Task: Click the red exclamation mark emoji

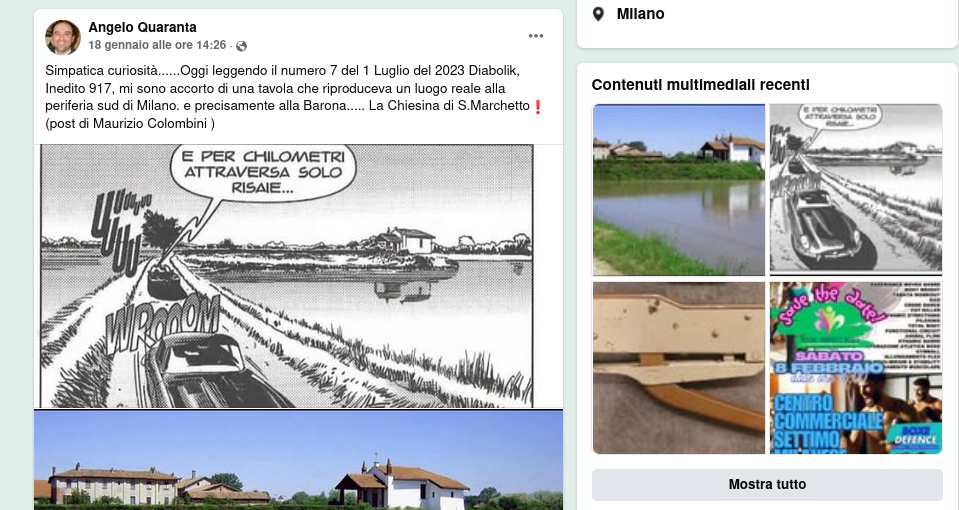Action: 538,106
